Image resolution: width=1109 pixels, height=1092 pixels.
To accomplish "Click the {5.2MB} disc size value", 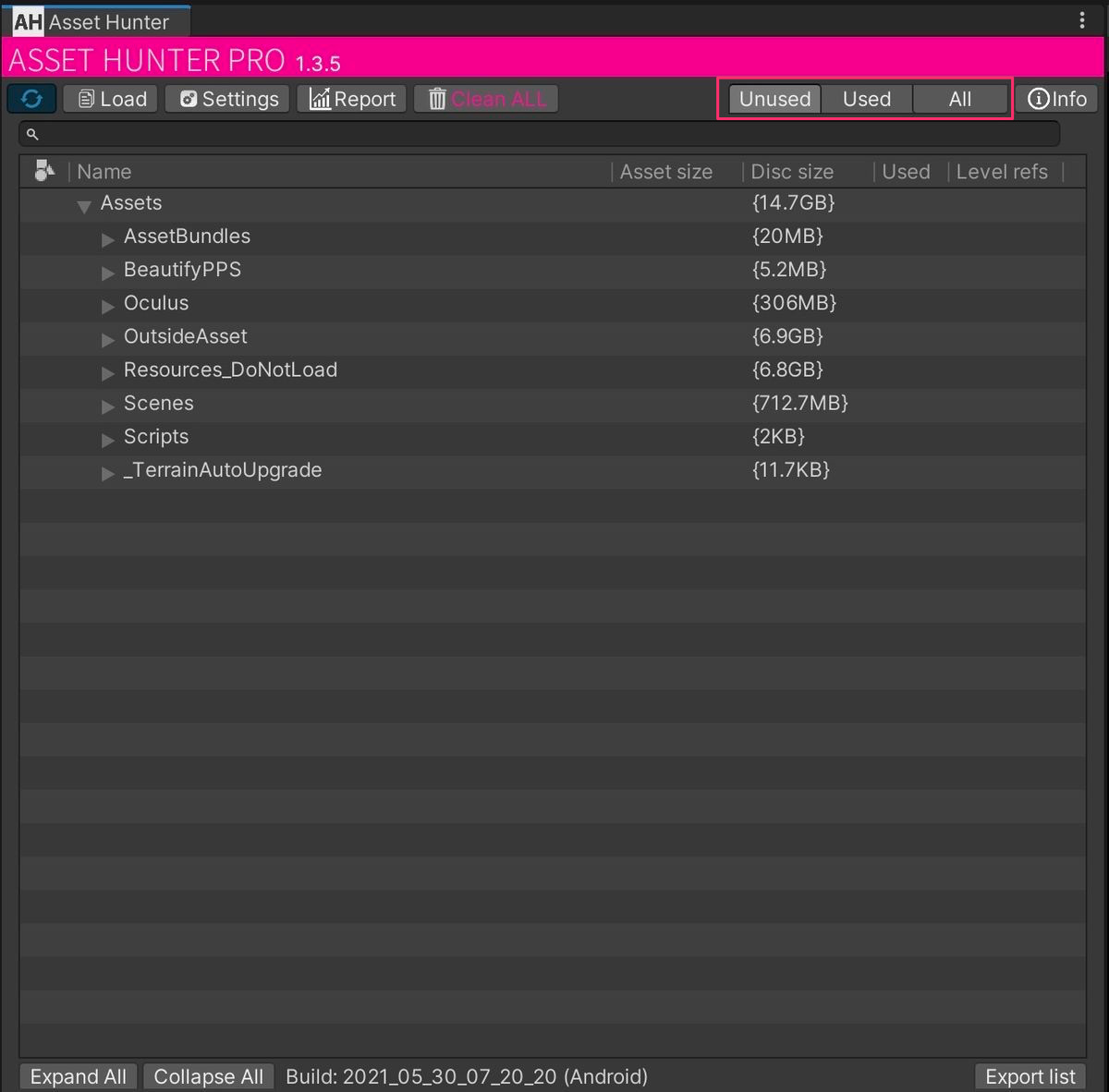I will (x=789, y=270).
